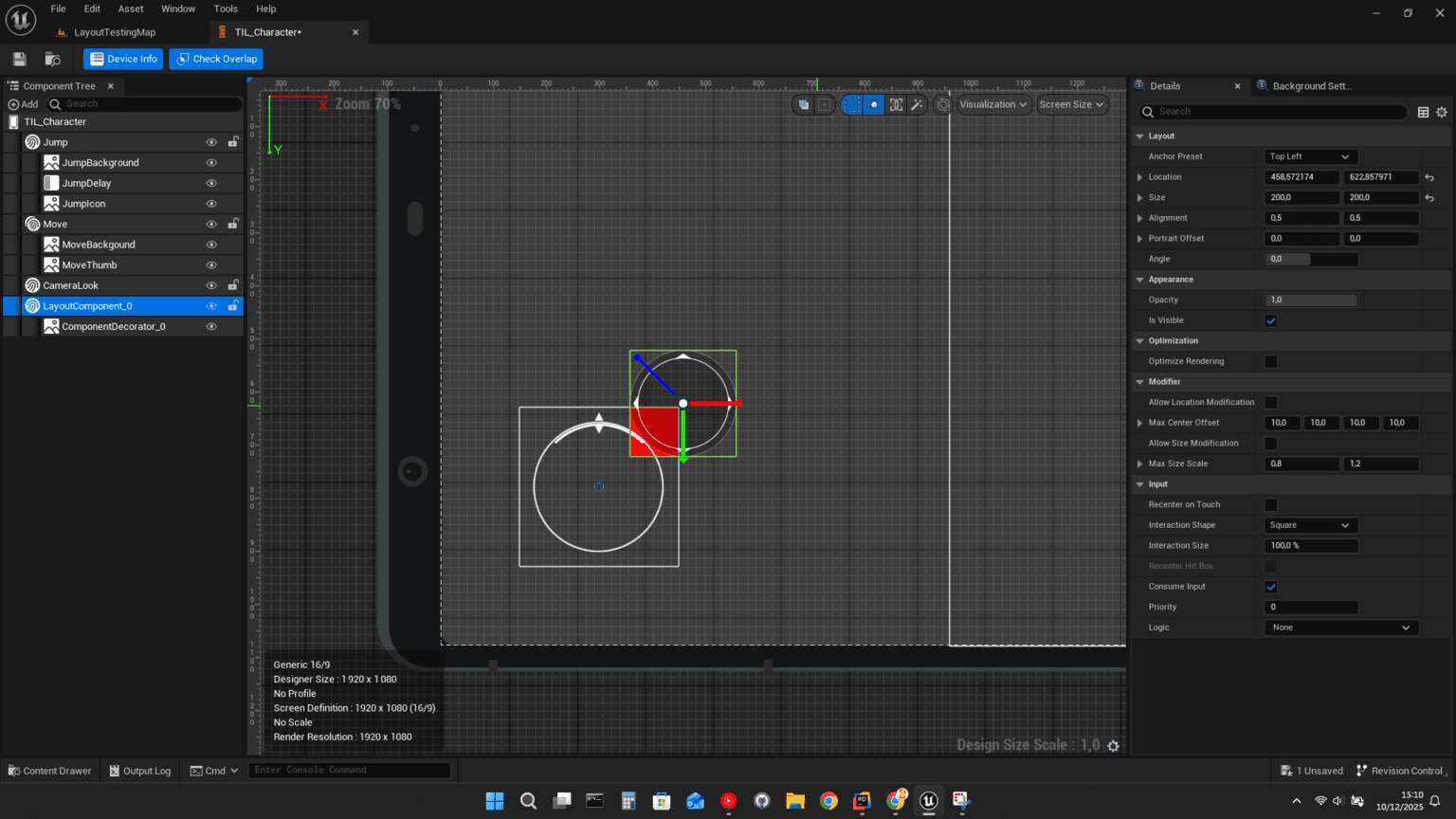Open Windows notification center bell
Screen dimensions: 1456x819
pyautogui.click(x=1435, y=802)
